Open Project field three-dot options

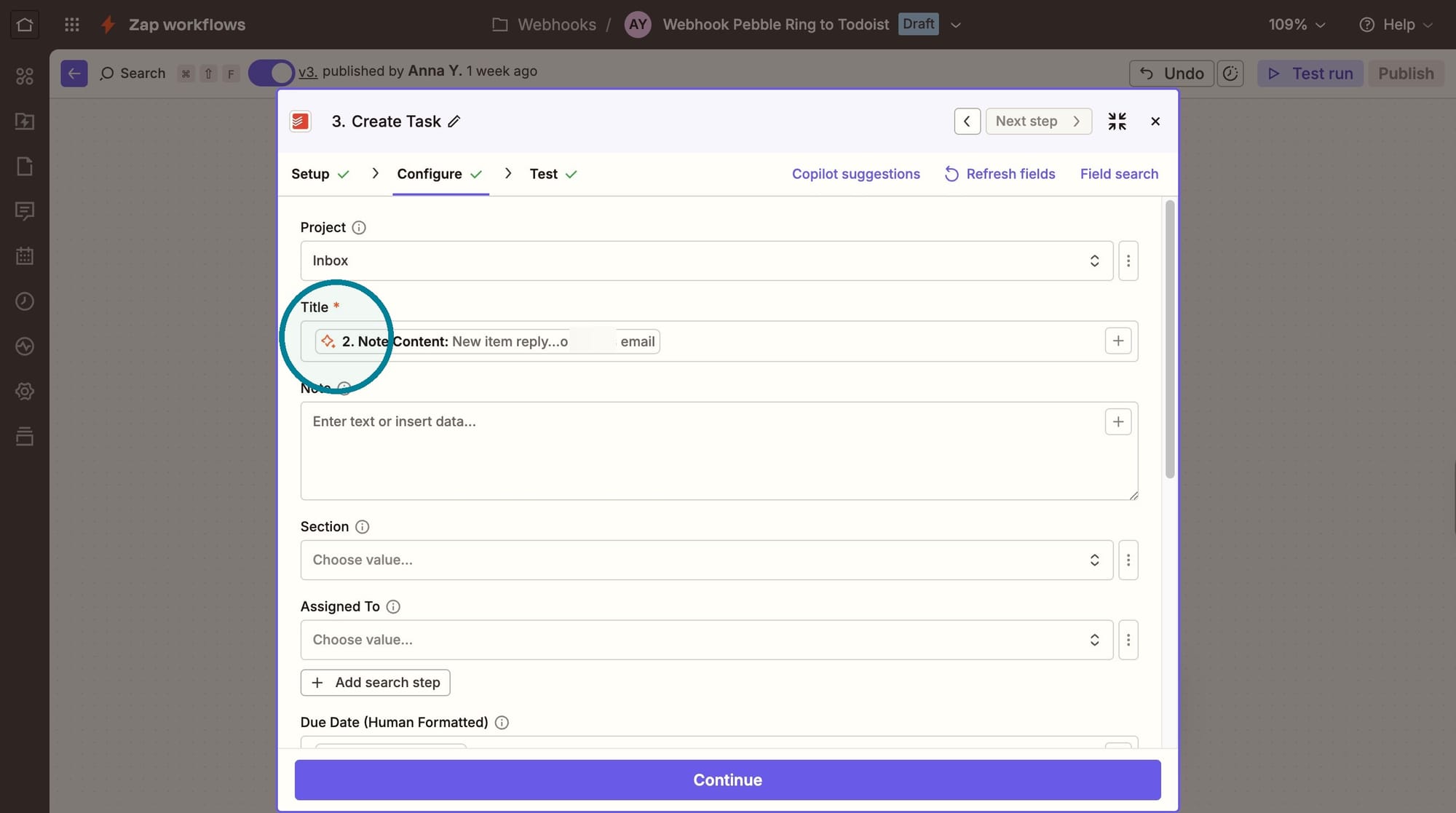[x=1128, y=261]
